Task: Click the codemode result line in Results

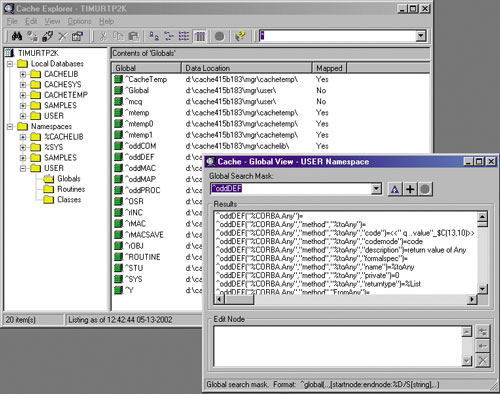Action: point(319,241)
